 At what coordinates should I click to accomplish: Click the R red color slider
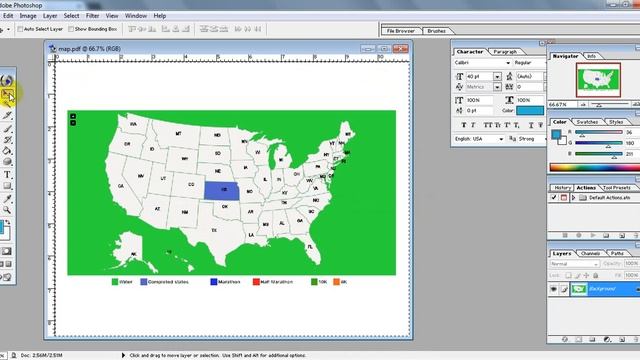[598, 132]
